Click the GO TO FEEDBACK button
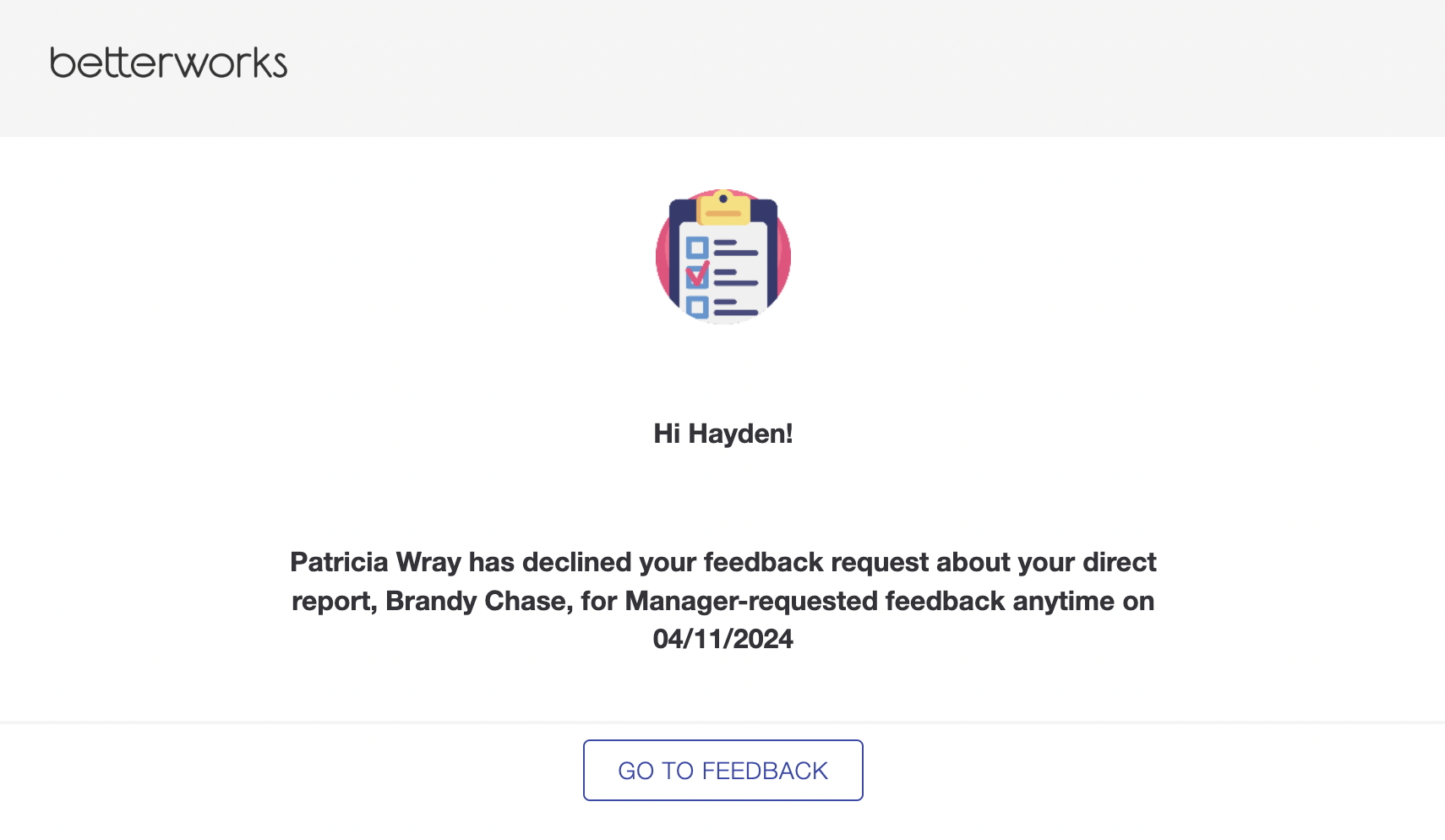 [722, 770]
